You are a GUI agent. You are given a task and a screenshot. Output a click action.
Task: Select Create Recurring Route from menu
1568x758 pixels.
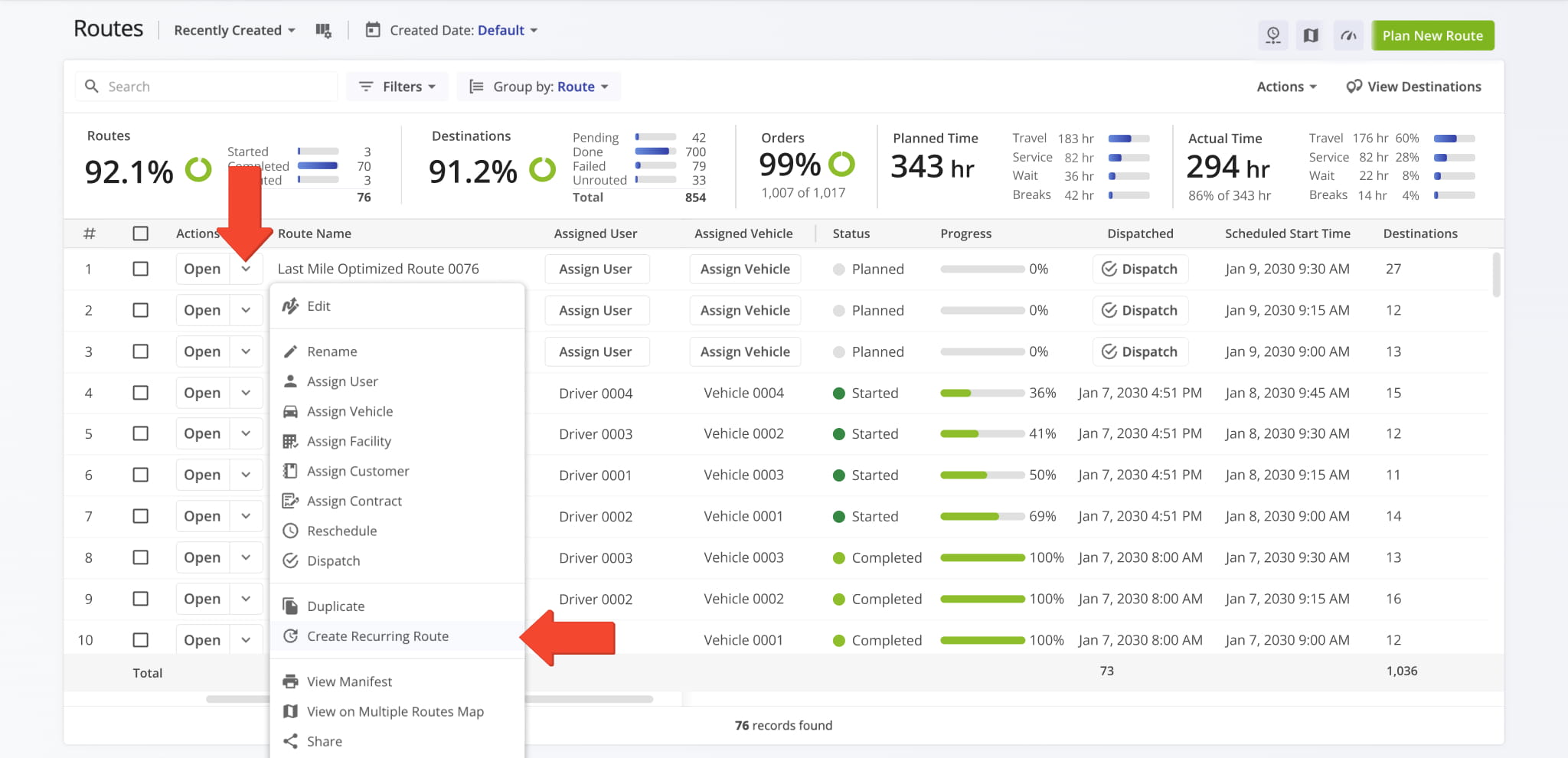tap(377, 635)
